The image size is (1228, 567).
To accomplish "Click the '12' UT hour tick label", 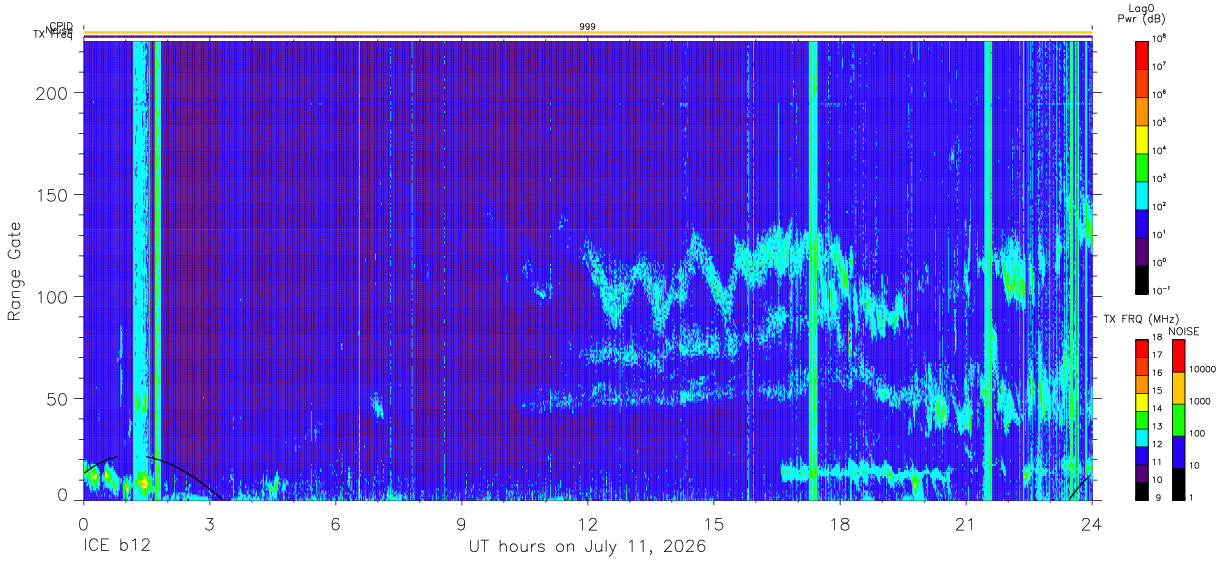I will pyautogui.click(x=587, y=522).
